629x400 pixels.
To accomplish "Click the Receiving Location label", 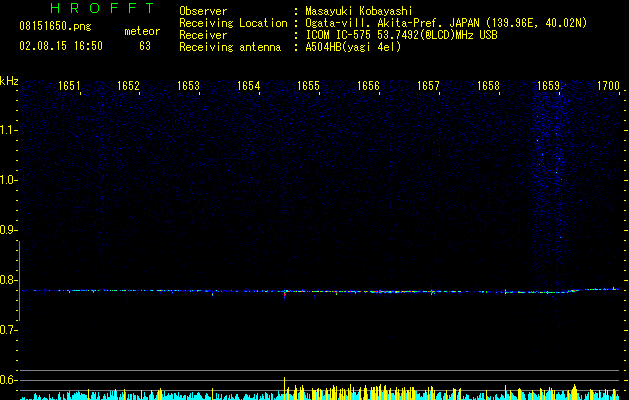I will pos(233,23).
